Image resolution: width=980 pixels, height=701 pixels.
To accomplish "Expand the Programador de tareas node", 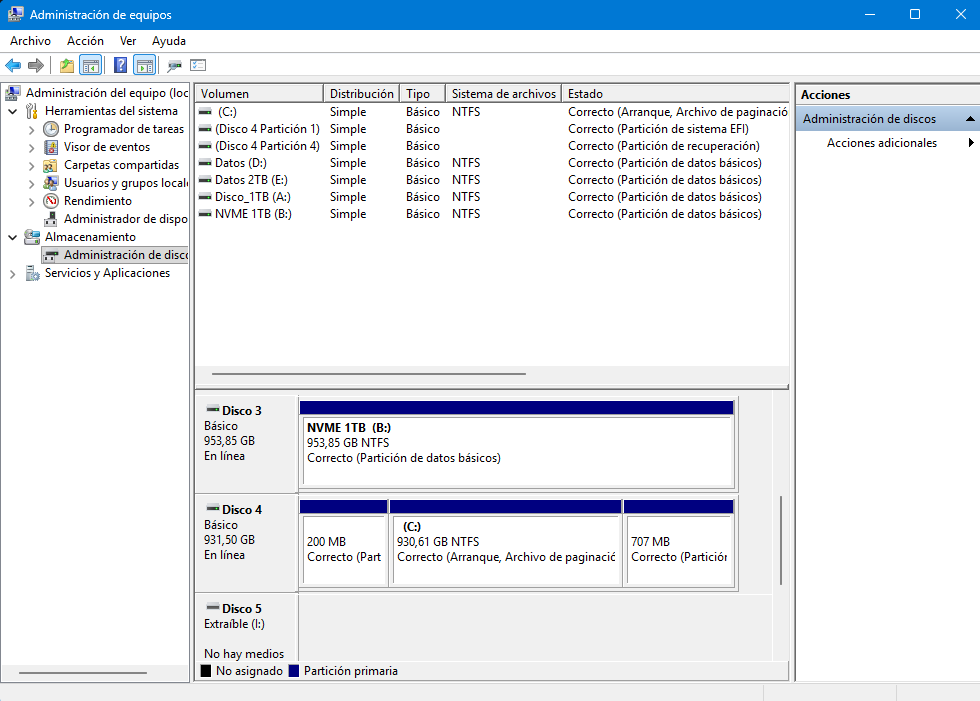I will (x=31, y=130).
